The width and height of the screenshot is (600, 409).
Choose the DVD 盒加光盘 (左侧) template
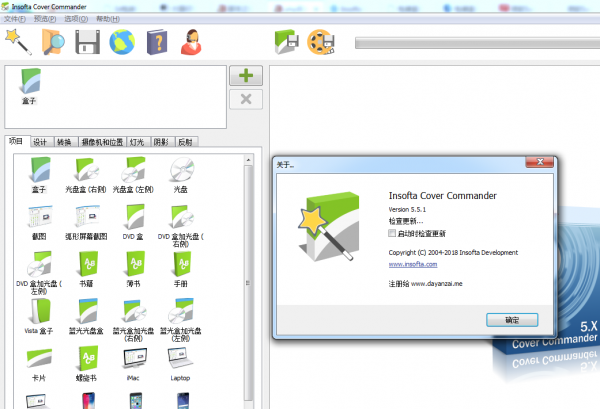39,273
